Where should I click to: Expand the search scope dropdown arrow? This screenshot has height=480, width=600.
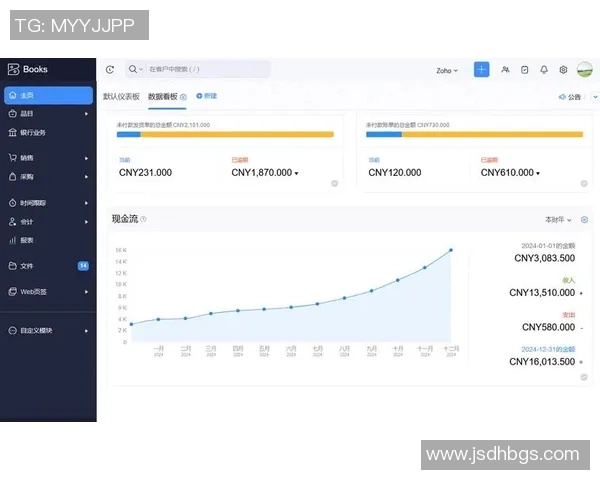click(141, 70)
